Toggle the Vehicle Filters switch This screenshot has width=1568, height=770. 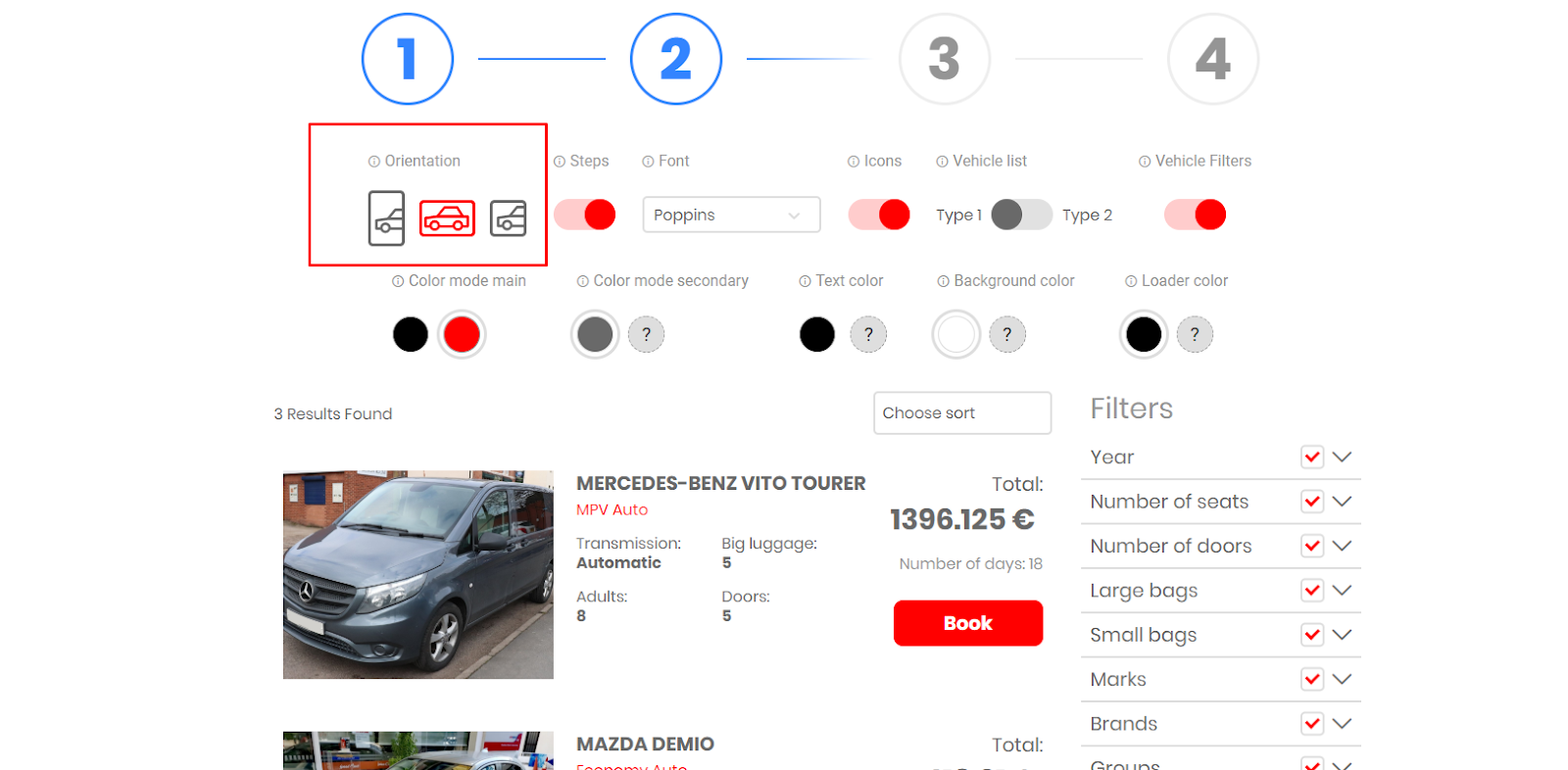coord(1195,215)
